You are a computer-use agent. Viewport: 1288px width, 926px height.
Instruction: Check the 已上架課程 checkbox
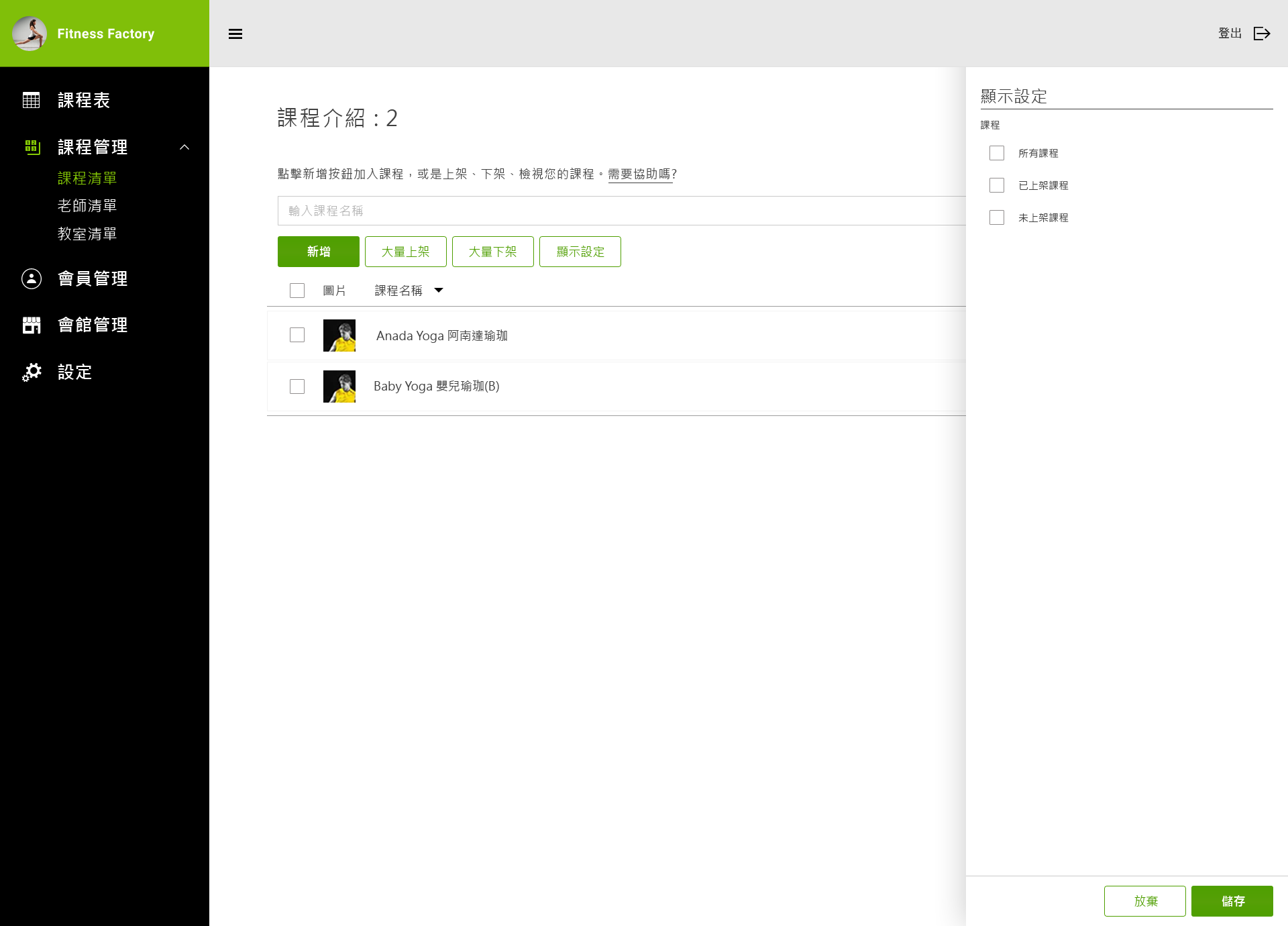[x=997, y=185]
